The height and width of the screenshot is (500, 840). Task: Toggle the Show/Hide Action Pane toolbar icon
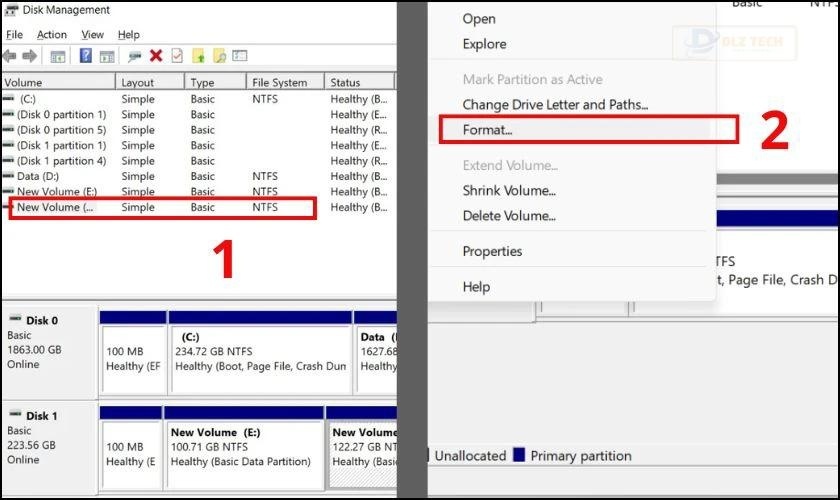(107, 56)
